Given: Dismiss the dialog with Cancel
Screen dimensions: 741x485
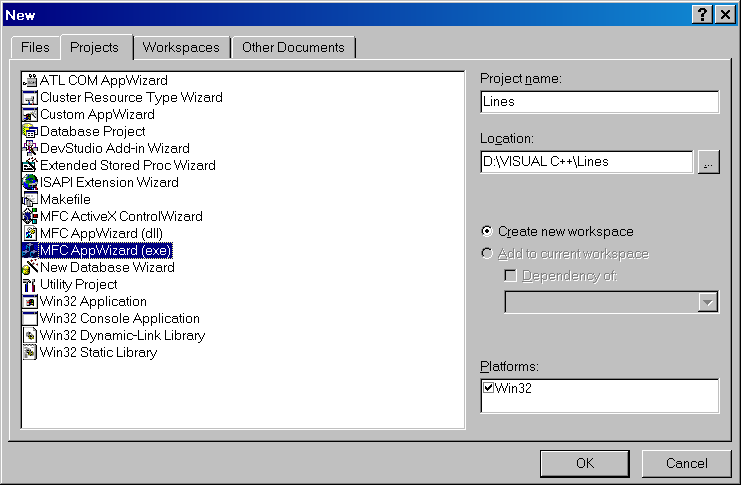Looking at the screenshot, I should [687, 463].
